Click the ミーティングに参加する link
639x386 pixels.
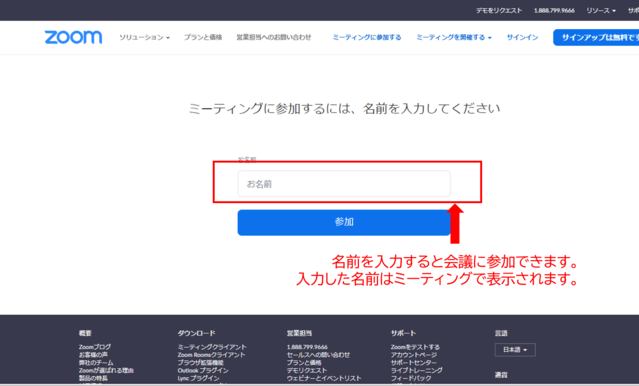point(367,37)
